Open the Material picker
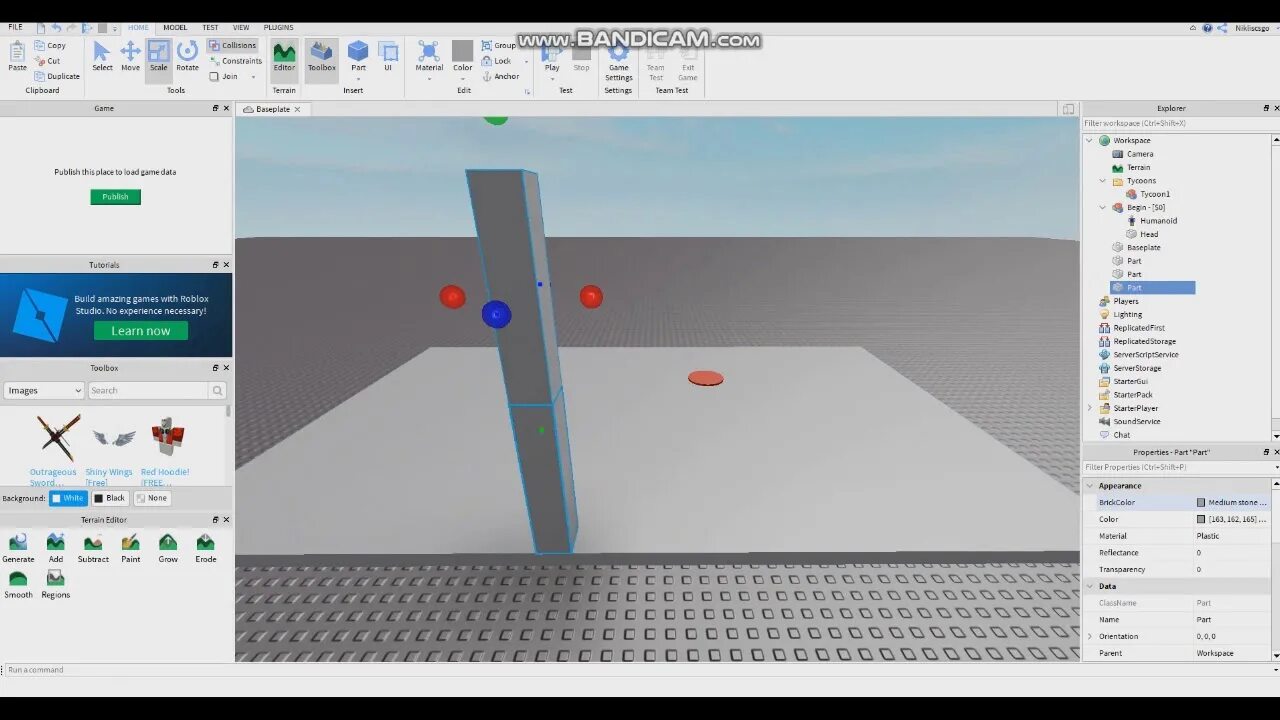Image resolution: width=1280 pixels, height=720 pixels. coord(429,57)
